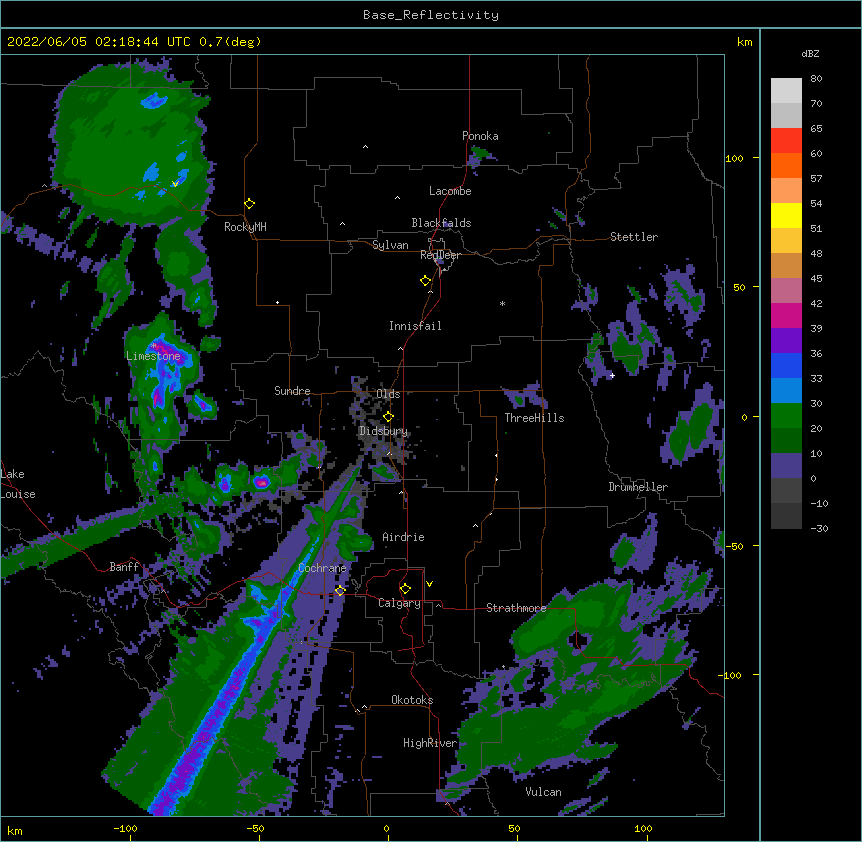The height and width of the screenshot is (842, 862).
Task: Select the Cochrane label
Action: [322, 568]
